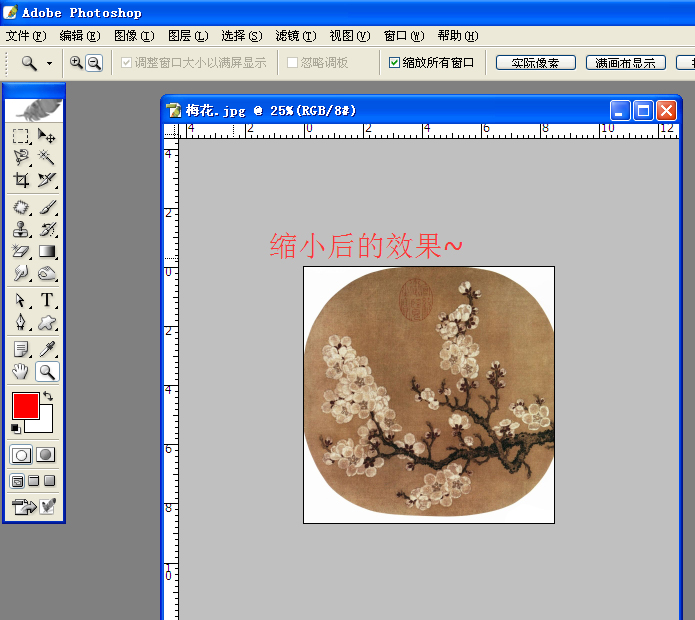Click the Zoom In mode icon
This screenshot has width=695, height=620.
tap(76, 62)
